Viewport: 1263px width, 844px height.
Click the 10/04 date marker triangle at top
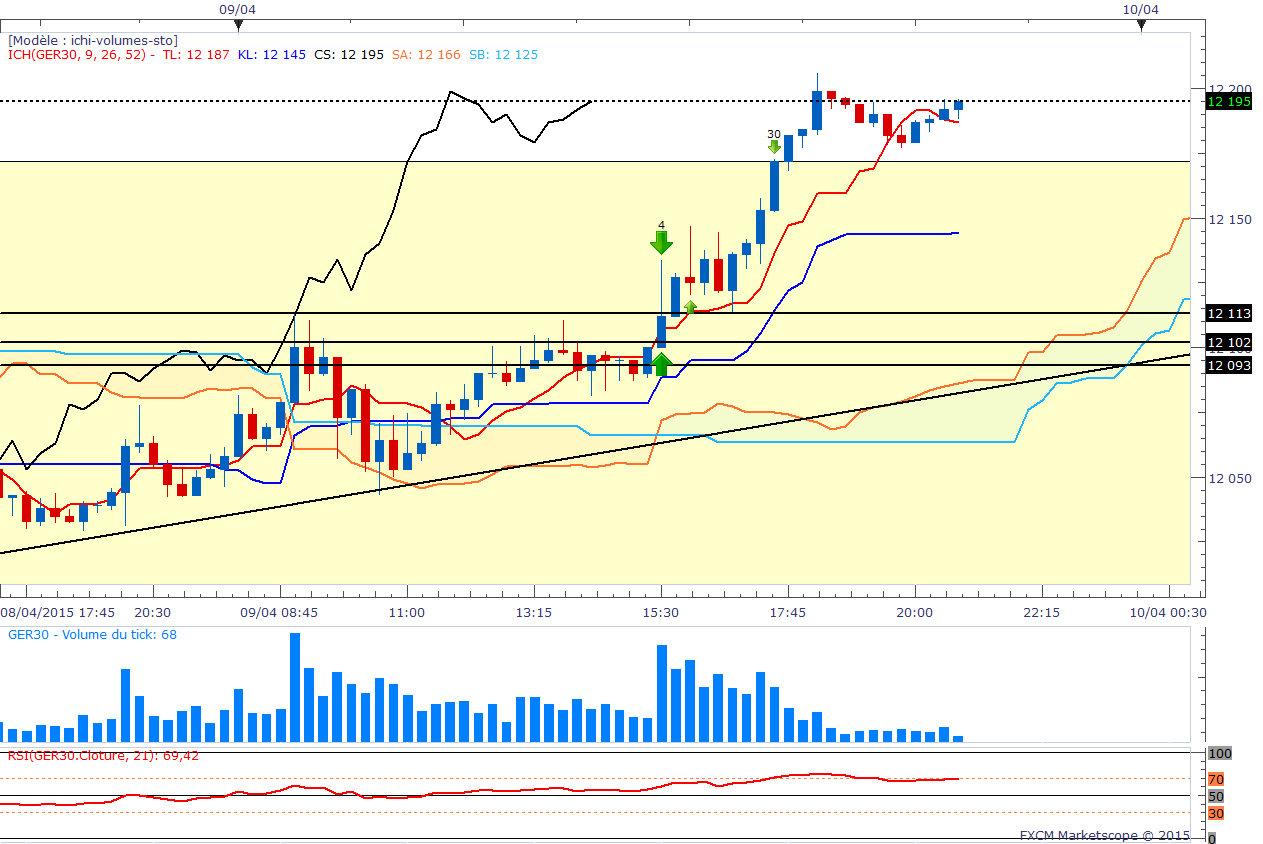coord(1141,26)
